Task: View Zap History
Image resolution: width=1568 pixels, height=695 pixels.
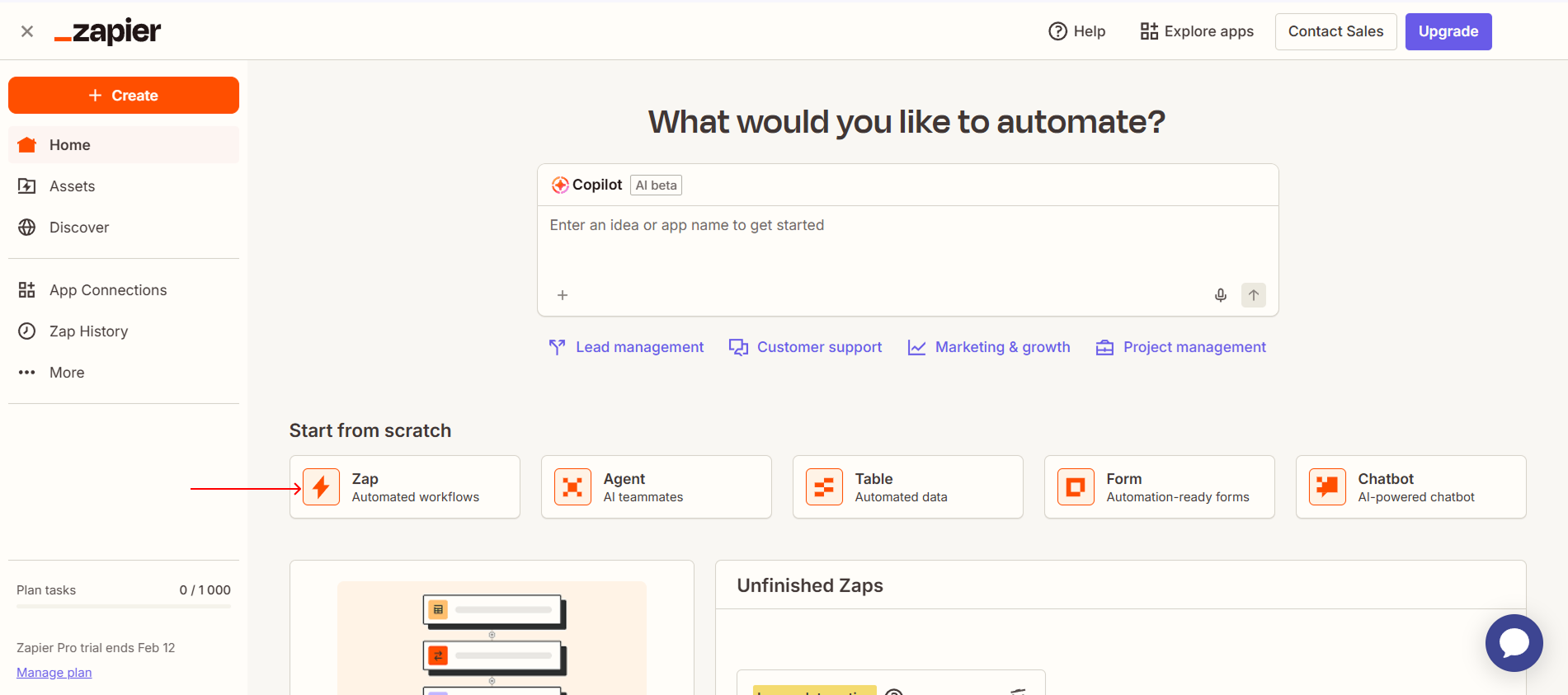Action: point(88,331)
